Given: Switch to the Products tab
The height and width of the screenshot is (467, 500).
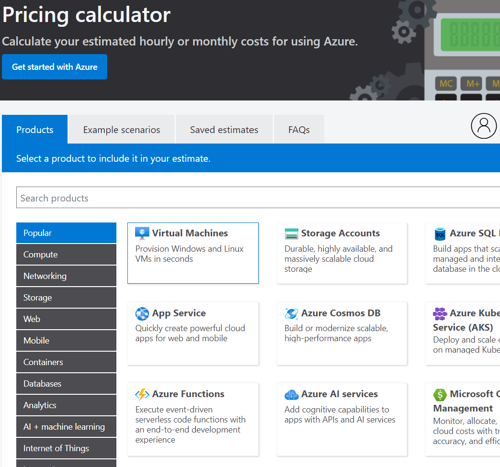Looking at the screenshot, I should (x=35, y=129).
